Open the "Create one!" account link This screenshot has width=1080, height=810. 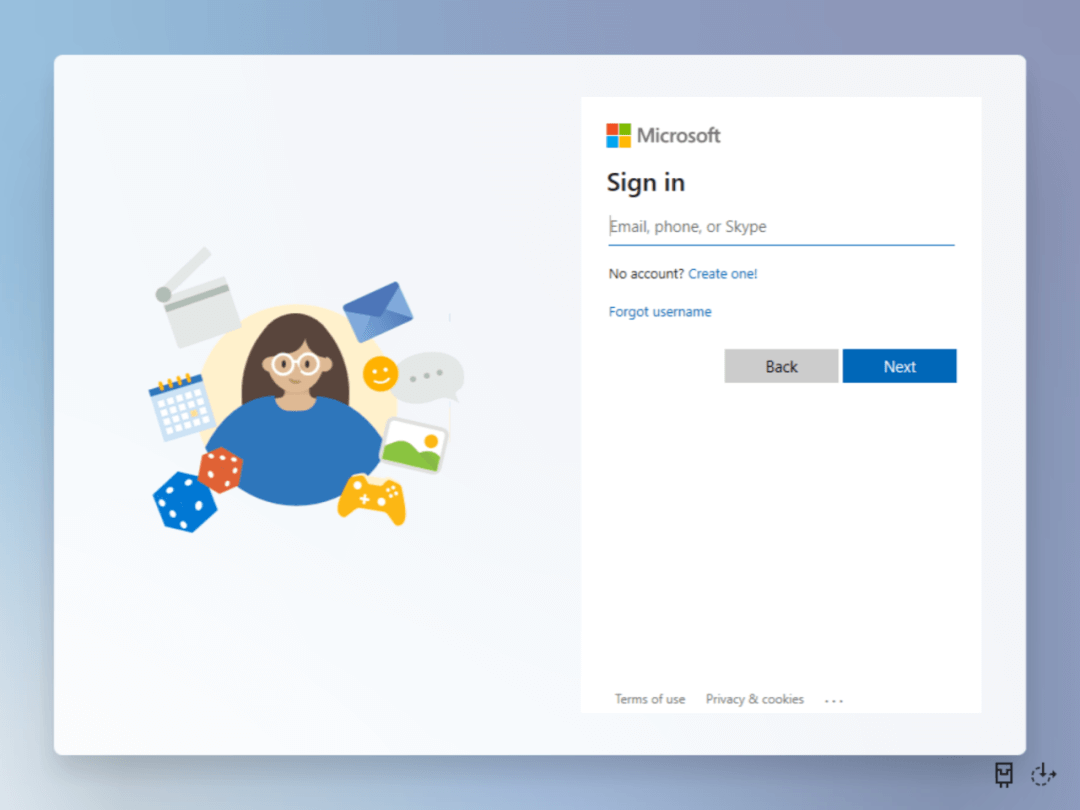(x=723, y=274)
